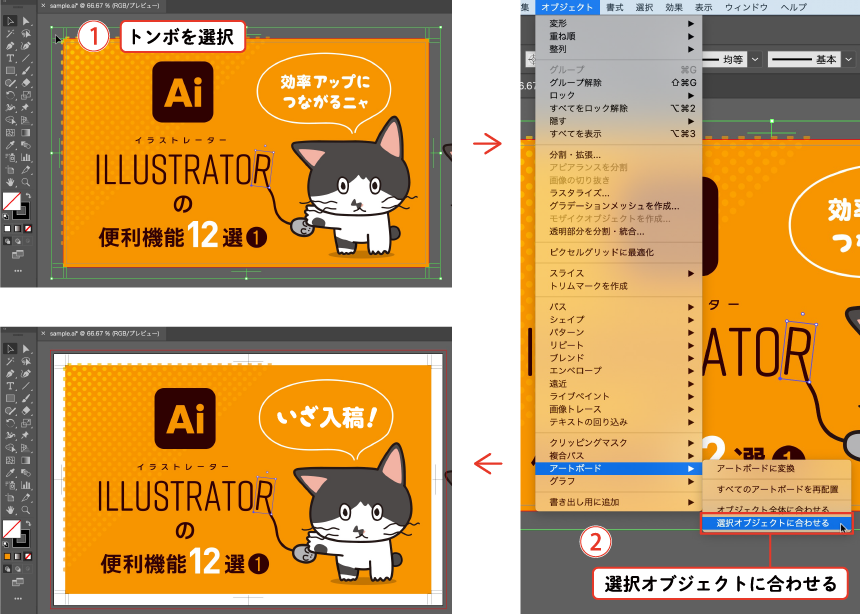Choose the Pen tool in bottom-left toolbar
The height and width of the screenshot is (614, 860).
pyautogui.click(x=8, y=373)
